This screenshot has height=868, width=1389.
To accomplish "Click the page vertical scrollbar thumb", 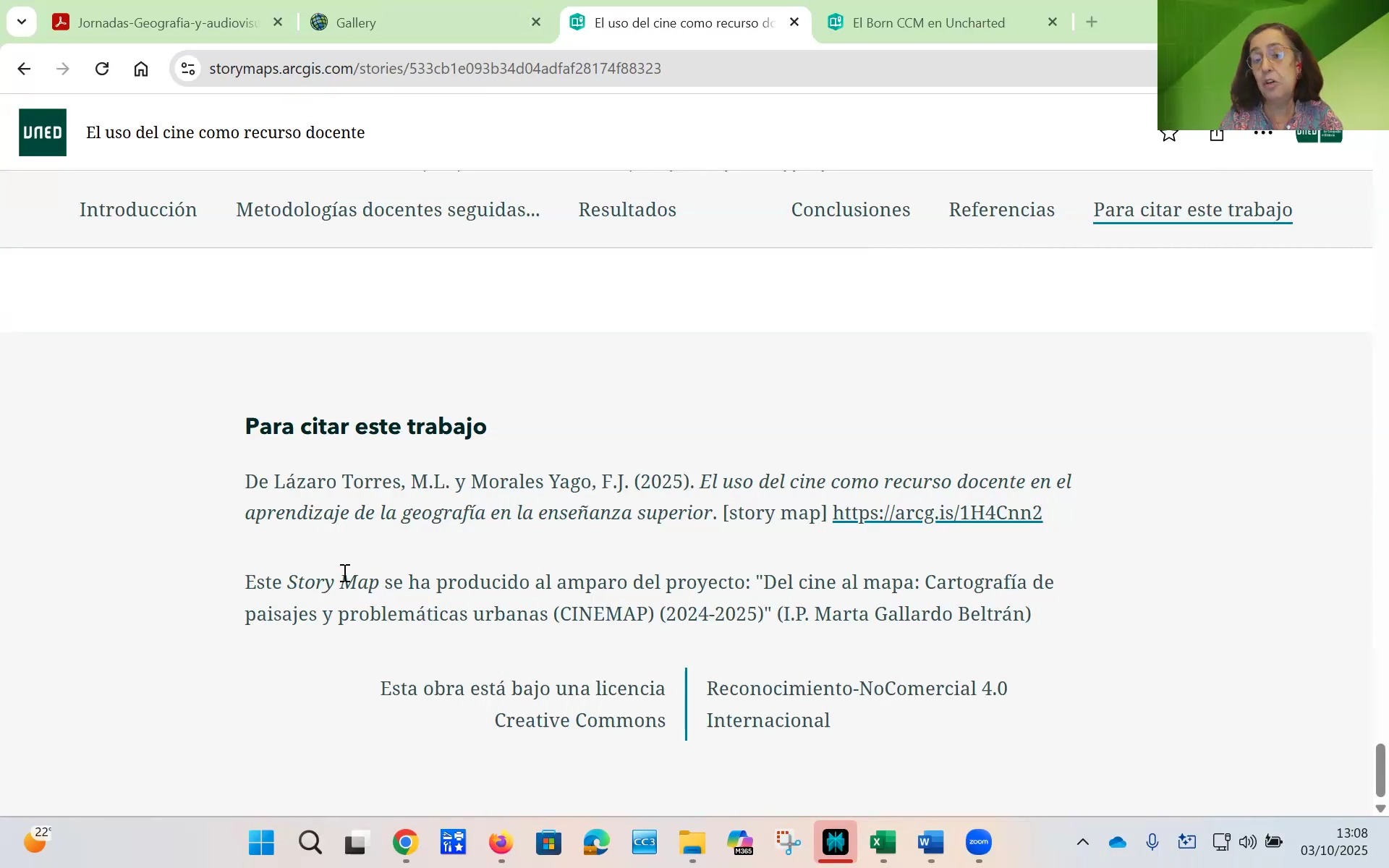I will click(1380, 769).
